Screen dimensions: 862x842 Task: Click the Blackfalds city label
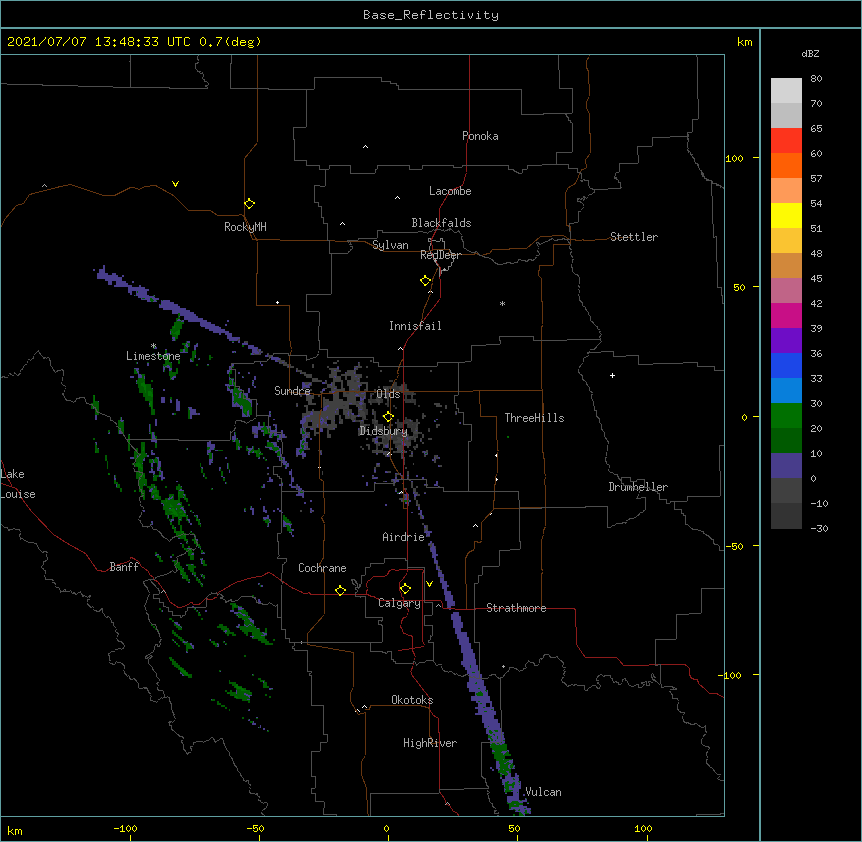tap(441, 223)
